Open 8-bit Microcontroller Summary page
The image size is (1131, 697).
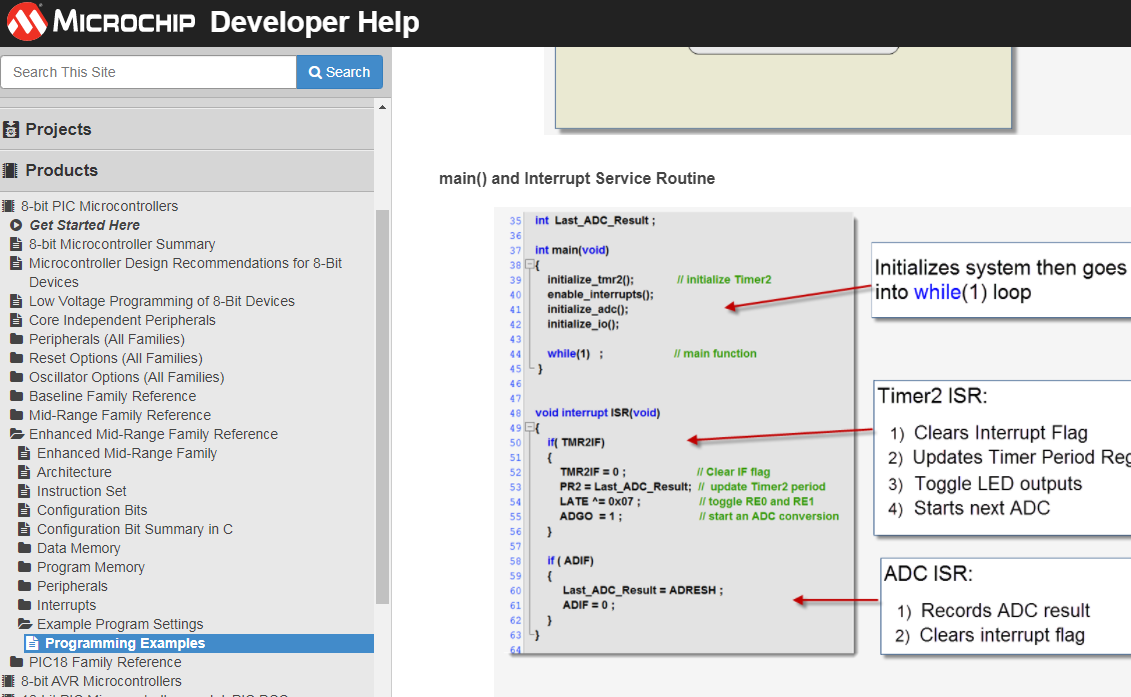[122, 244]
